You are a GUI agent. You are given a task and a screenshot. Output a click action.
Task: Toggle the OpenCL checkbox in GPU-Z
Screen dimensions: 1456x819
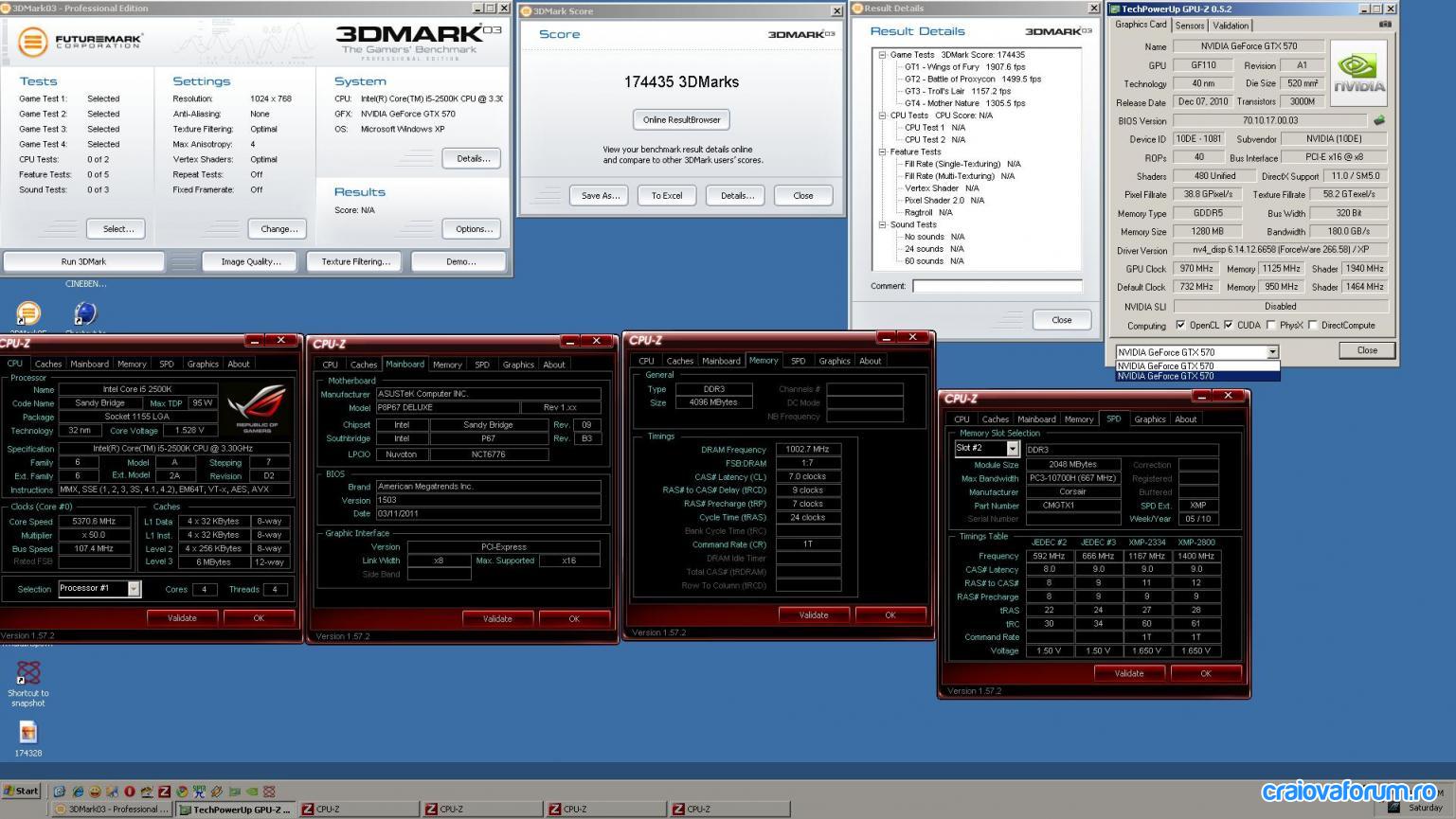(x=1180, y=325)
